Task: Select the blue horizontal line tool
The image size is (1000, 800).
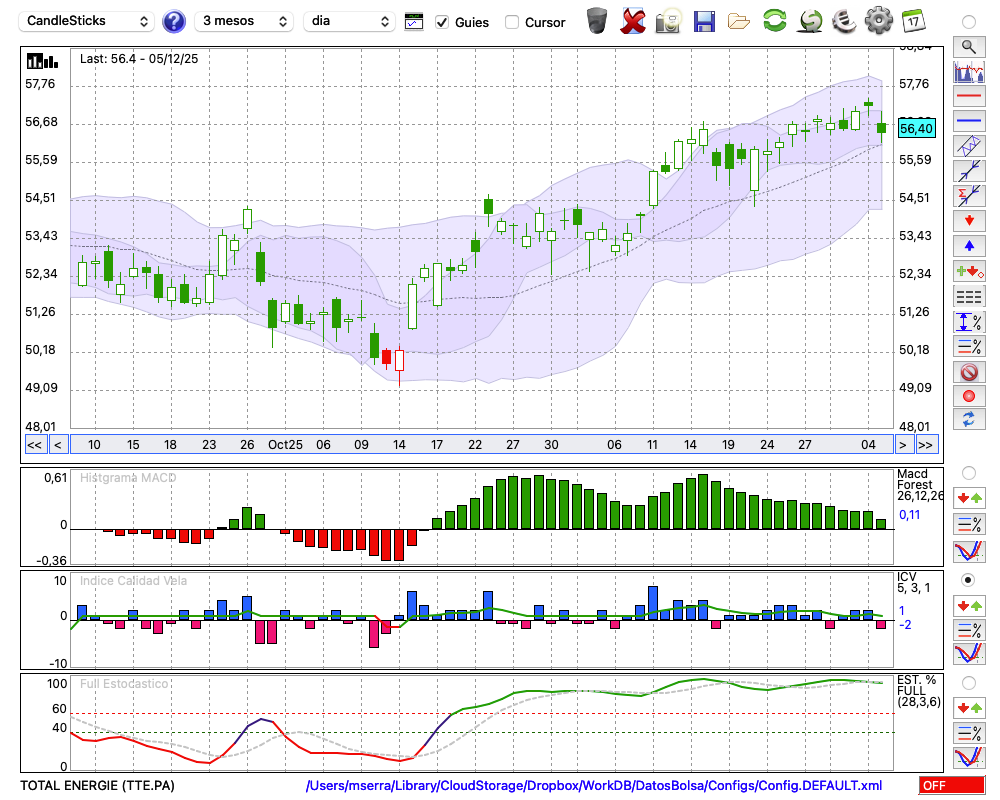Action: [968, 121]
